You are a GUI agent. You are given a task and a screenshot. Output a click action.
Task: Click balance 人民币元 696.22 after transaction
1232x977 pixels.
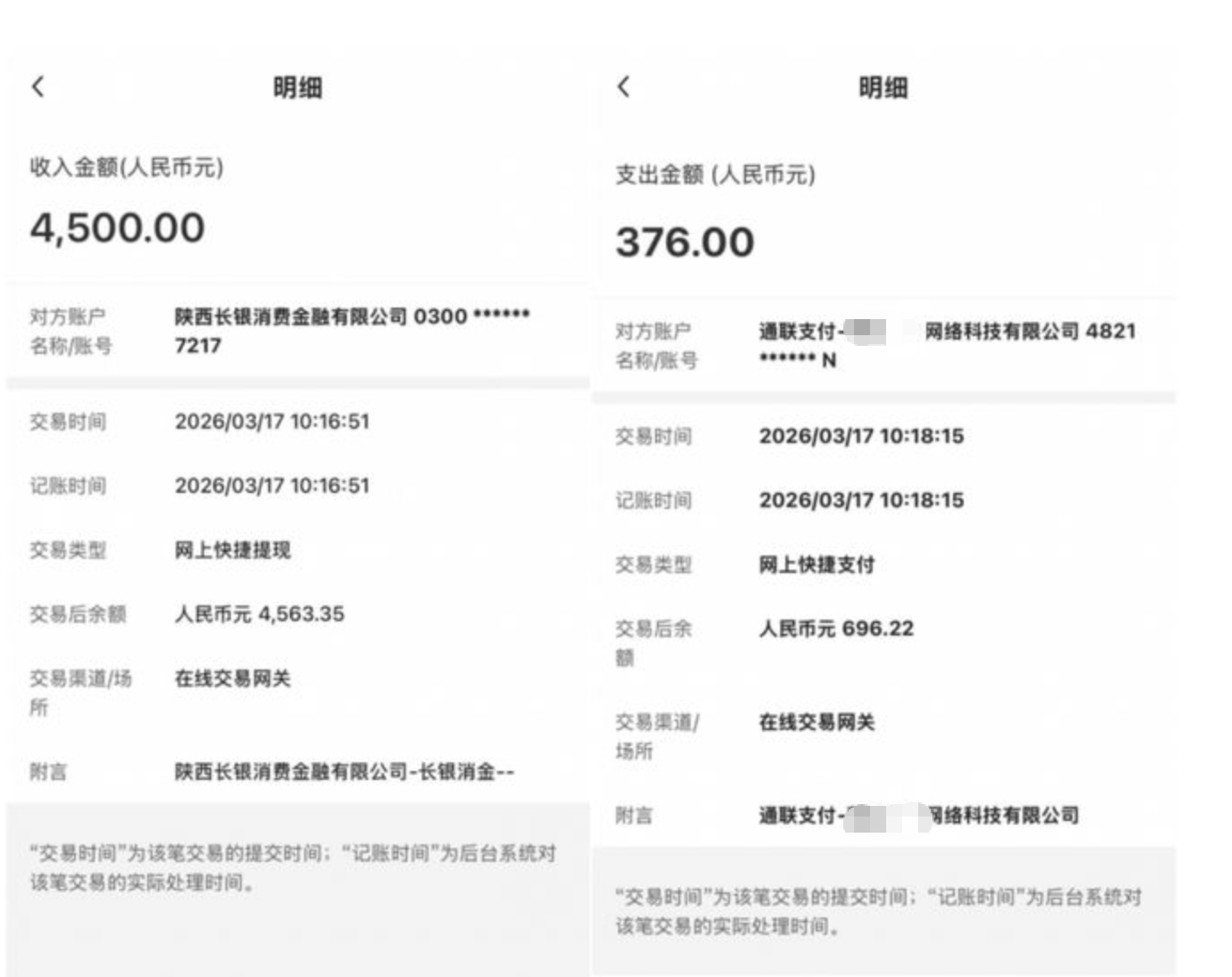coord(836,628)
